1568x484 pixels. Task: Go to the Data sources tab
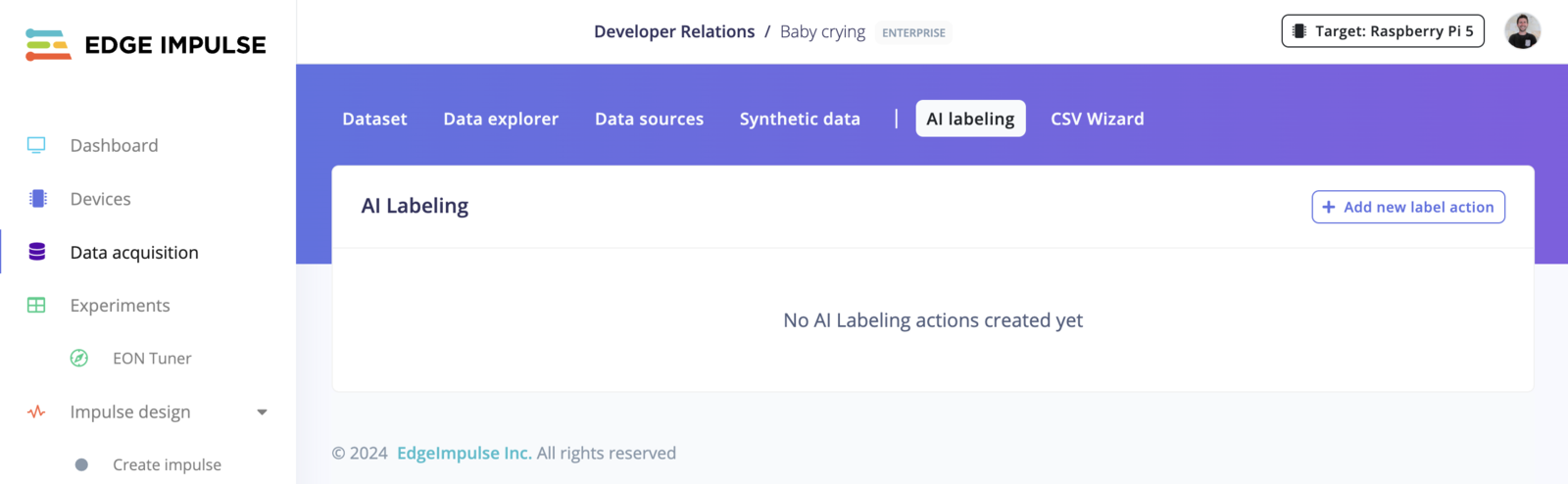coord(649,119)
